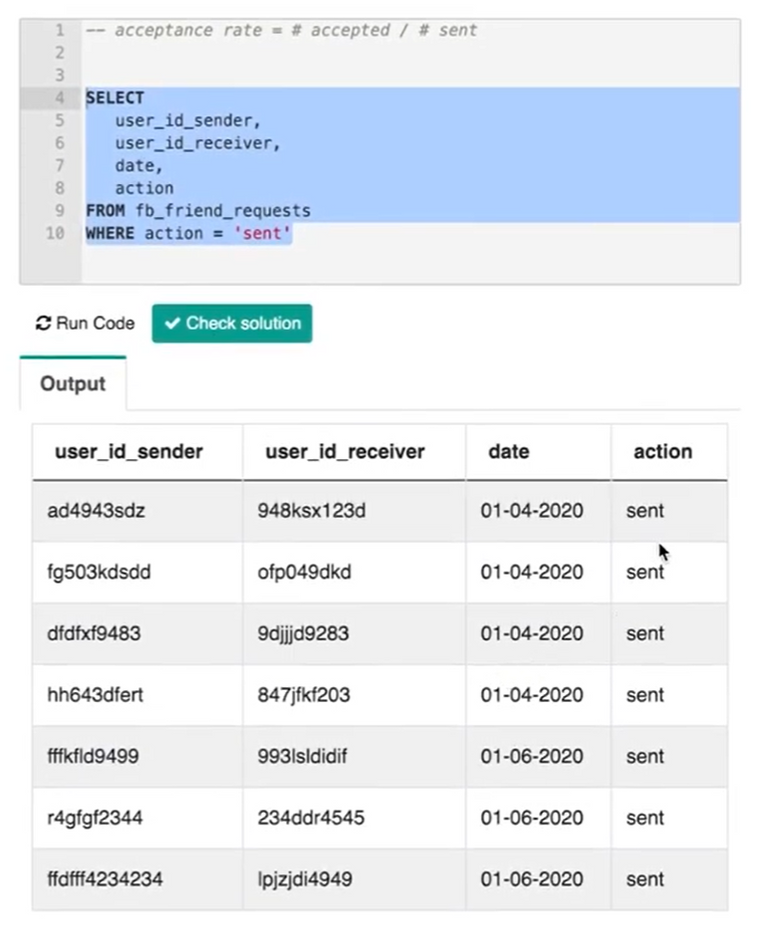This screenshot has height=932, width=768.
Task: Switch to the Output tab
Action: tap(73, 383)
